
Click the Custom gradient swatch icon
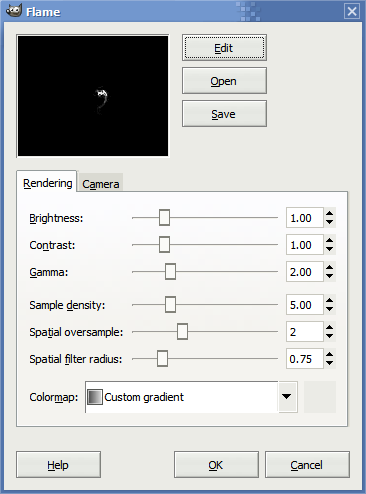tap(95, 397)
